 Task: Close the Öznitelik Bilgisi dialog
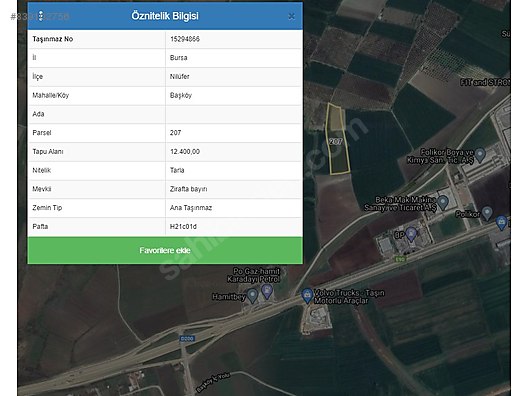tap(291, 16)
